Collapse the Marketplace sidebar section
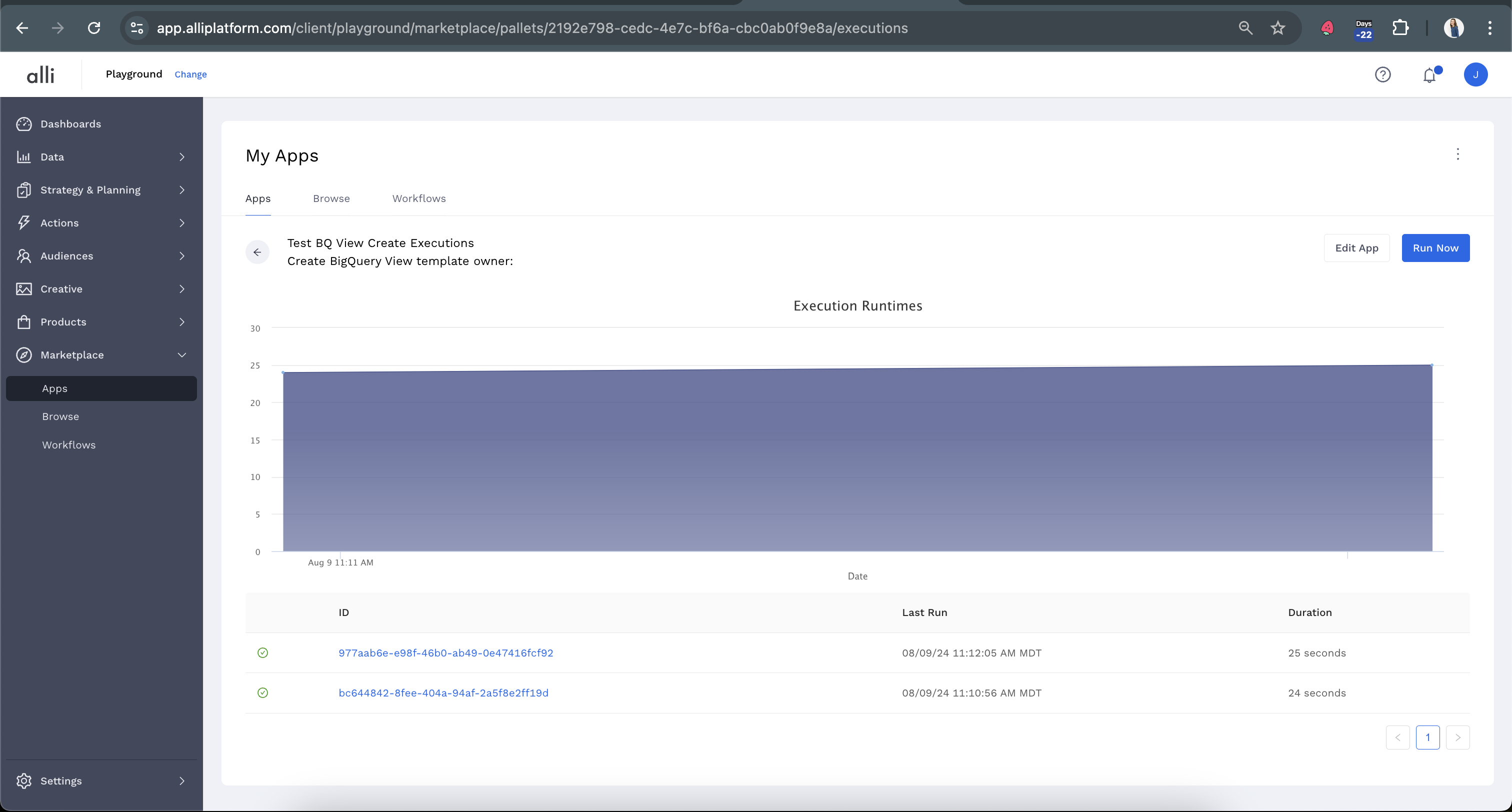 [x=181, y=354]
